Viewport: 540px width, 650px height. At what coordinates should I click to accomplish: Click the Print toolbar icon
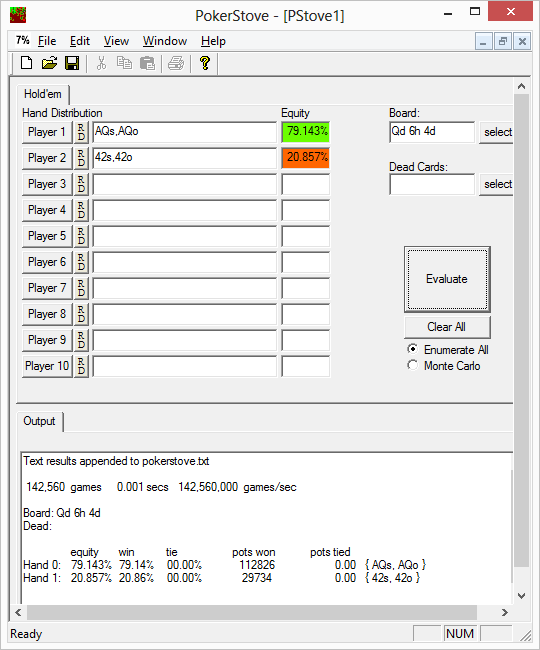point(176,63)
